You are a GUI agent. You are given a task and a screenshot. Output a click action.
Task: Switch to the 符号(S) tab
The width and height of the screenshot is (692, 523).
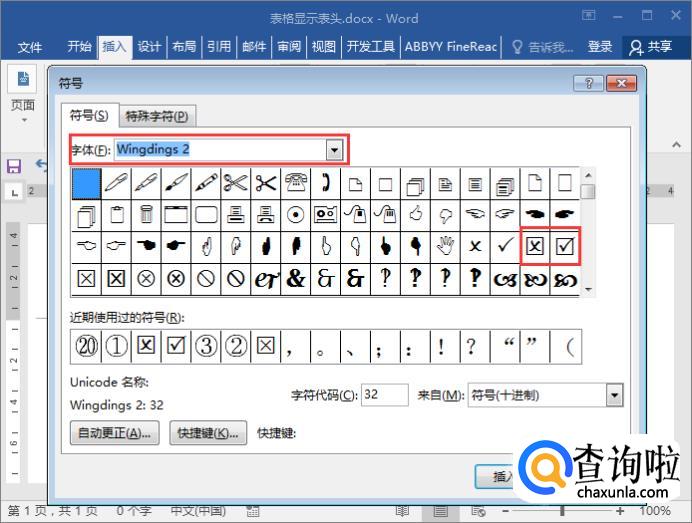click(89, 116)
